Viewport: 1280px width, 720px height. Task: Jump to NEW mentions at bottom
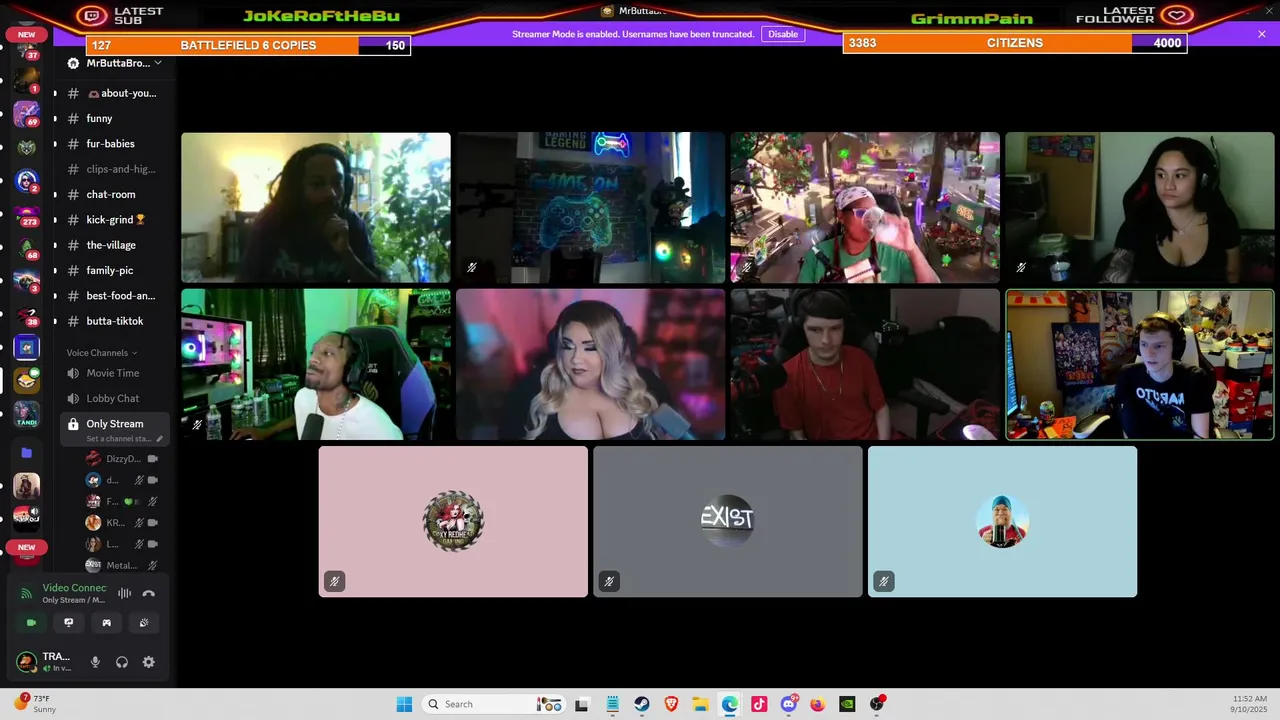click(x=27, y=547)
